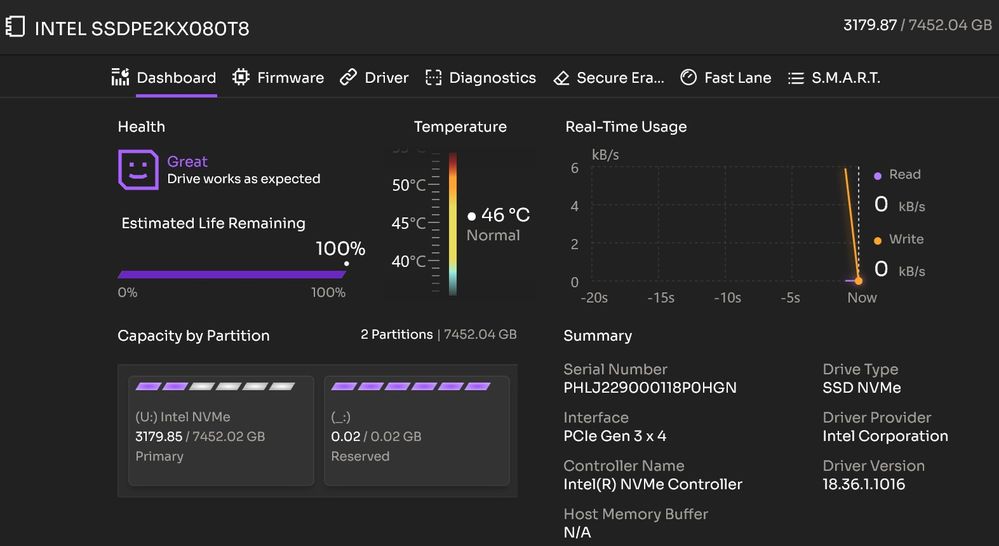The image size is (999, 546).
Task: Click driver version 18.36.1.1016
Action: click(x=863, y=484)
